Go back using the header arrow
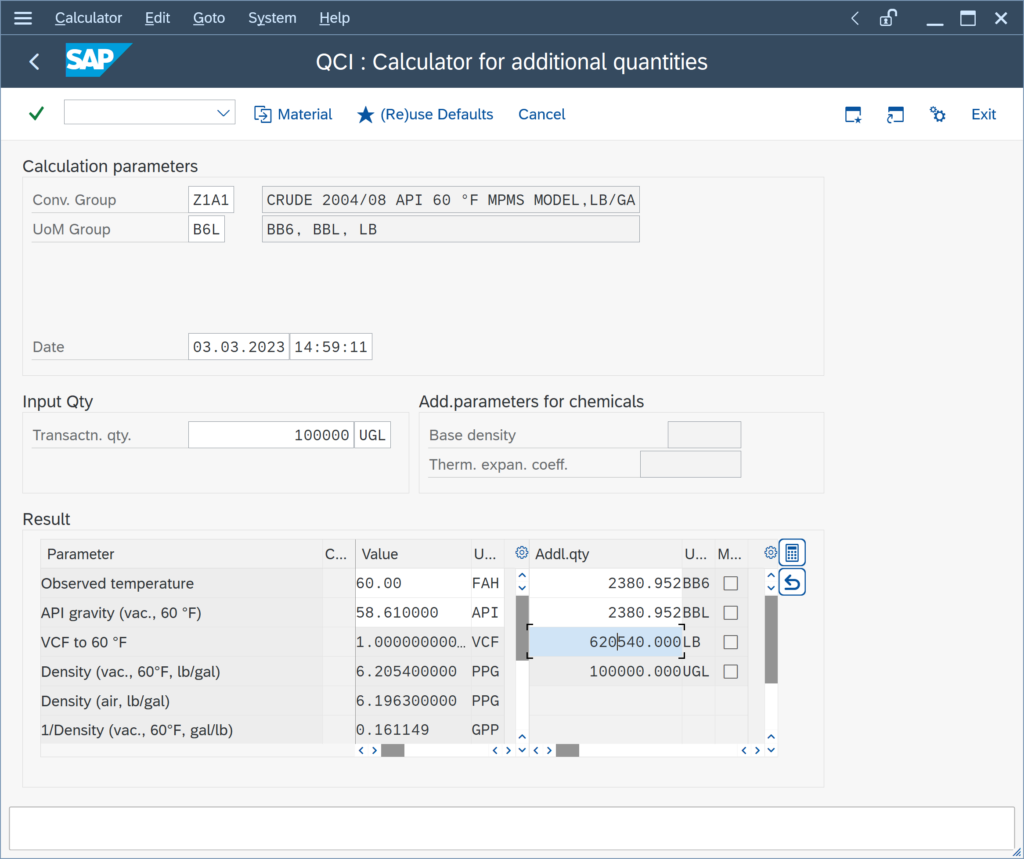Screen dimensions: 1024x859 pos(35,62)
